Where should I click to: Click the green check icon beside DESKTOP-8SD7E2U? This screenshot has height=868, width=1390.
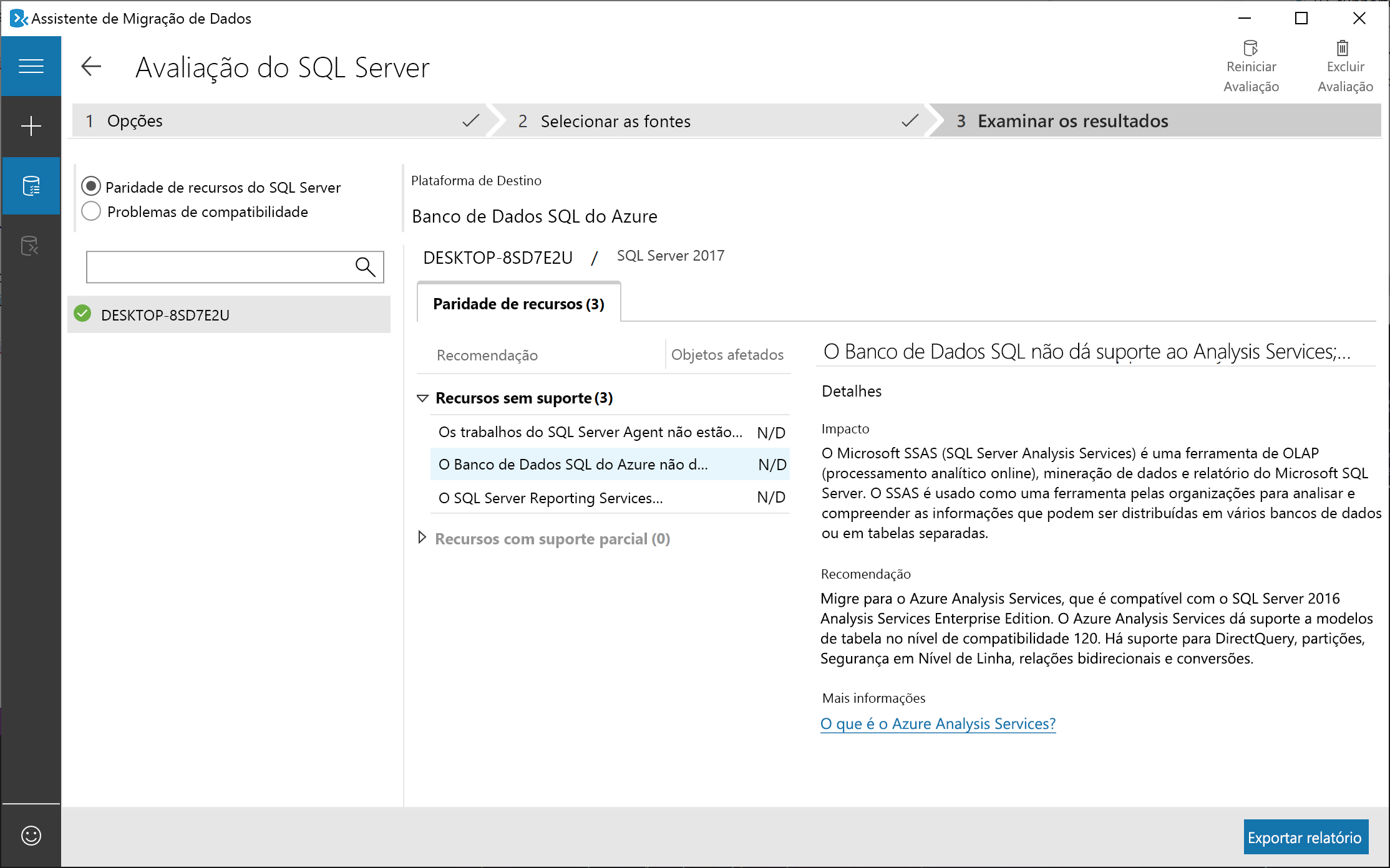(82, 314)
